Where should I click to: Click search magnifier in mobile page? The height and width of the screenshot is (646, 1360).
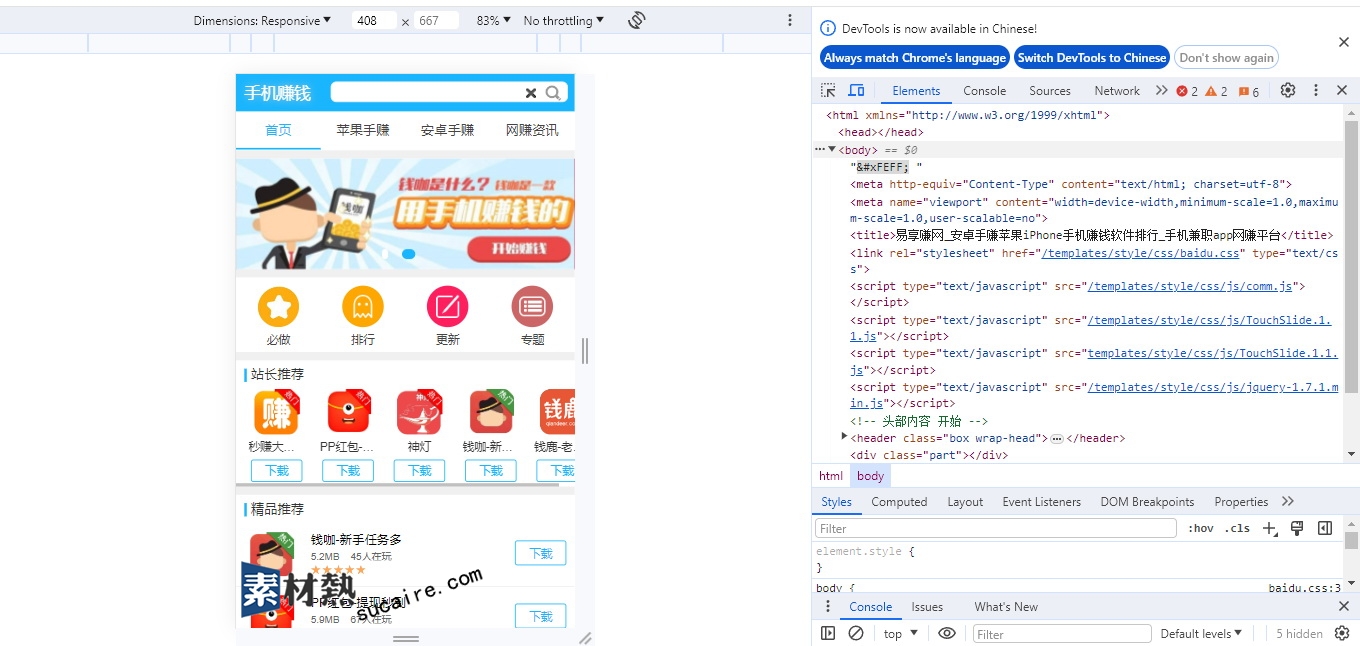[553, 93]
